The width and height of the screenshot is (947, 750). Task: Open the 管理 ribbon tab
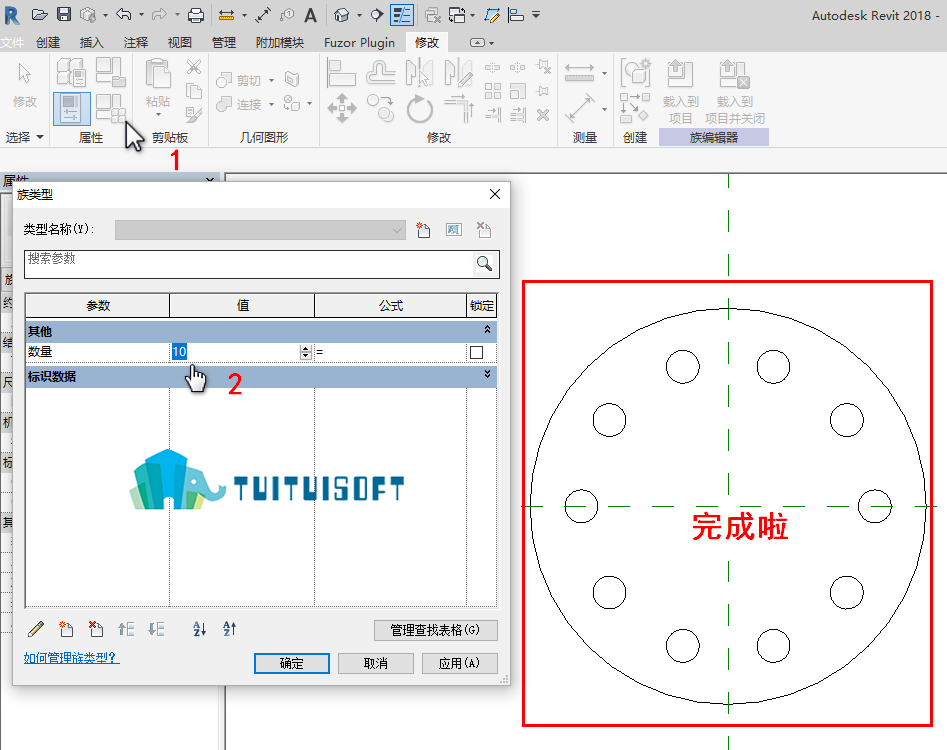[x=223, y=42]
